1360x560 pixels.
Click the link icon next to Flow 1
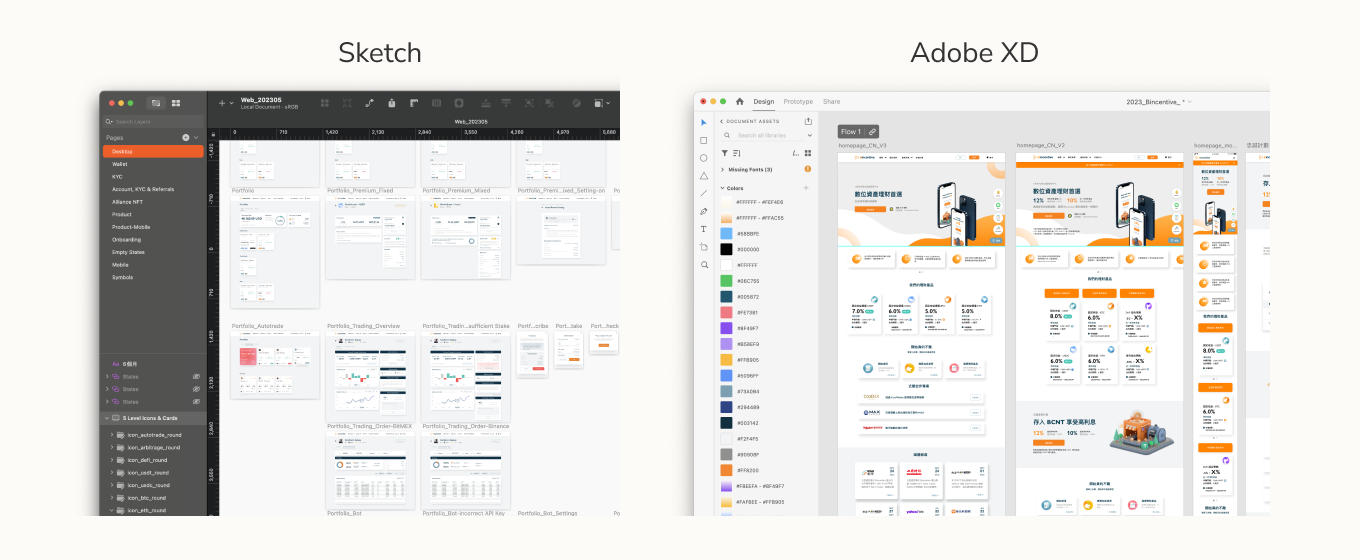click(872, 131)
